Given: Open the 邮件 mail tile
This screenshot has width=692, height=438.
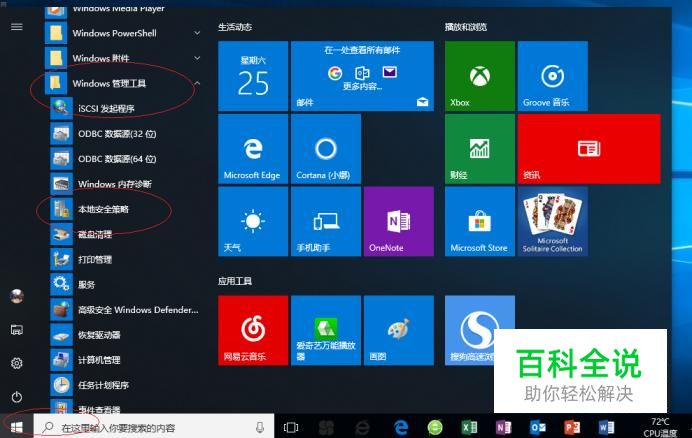Looking at the screenshot, I should [x=362, y=76].
